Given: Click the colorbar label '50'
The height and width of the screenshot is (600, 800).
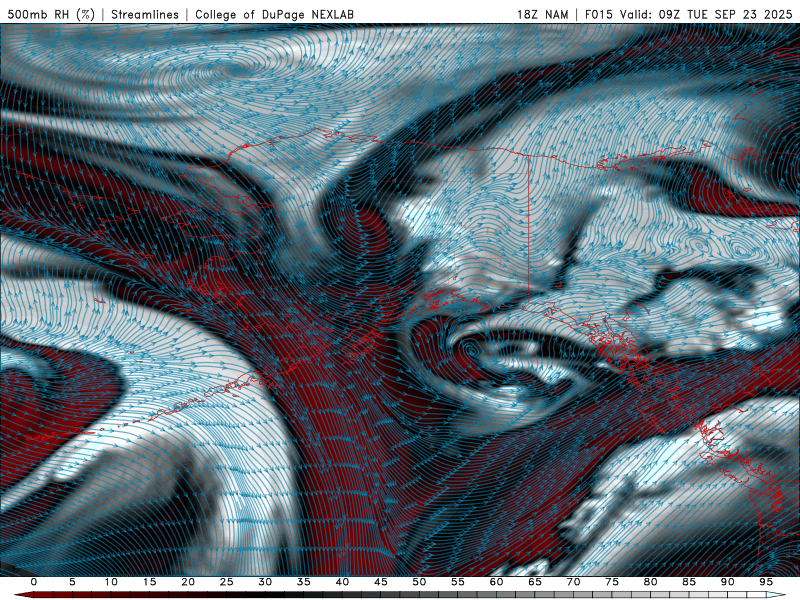Looking at the screenshot, I should [x=419, y=582].
